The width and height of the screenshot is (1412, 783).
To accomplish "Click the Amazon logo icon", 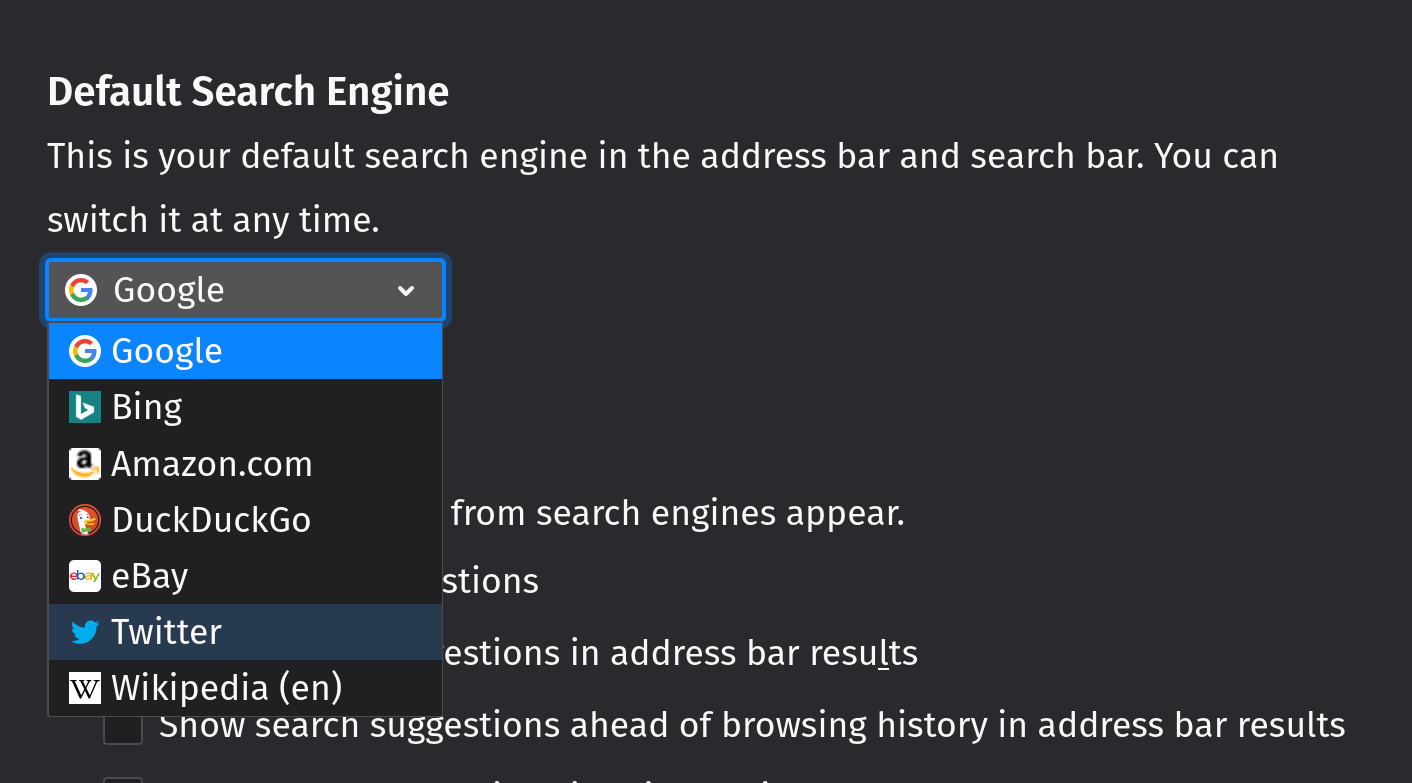I will click(85, 464).
